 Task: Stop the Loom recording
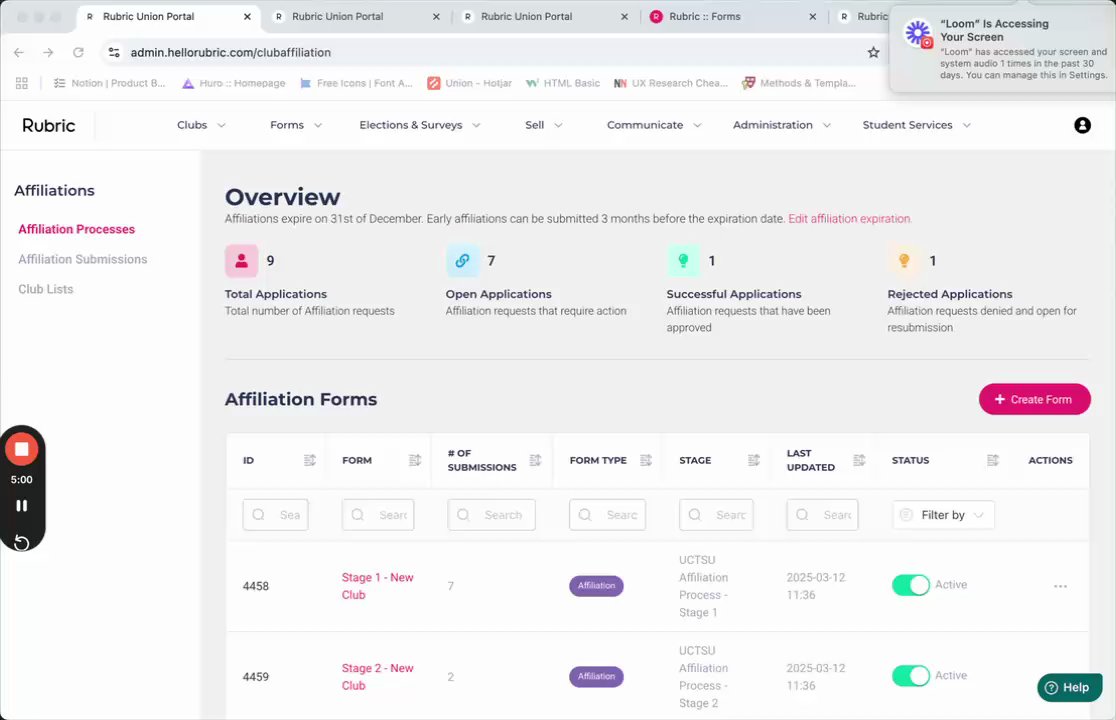[x=21, y=449]
